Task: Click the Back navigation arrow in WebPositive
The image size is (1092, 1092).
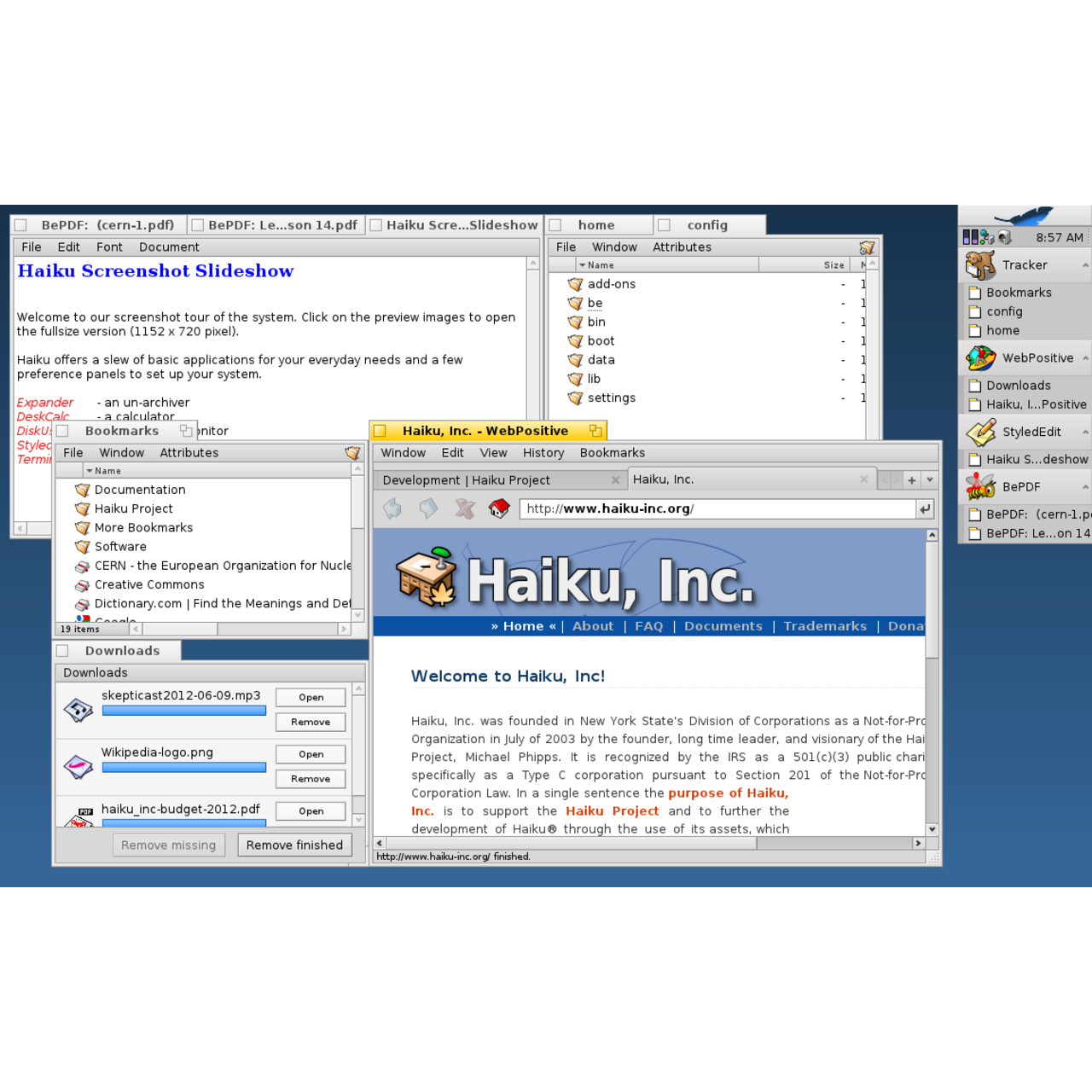Action: coord(392,508)
